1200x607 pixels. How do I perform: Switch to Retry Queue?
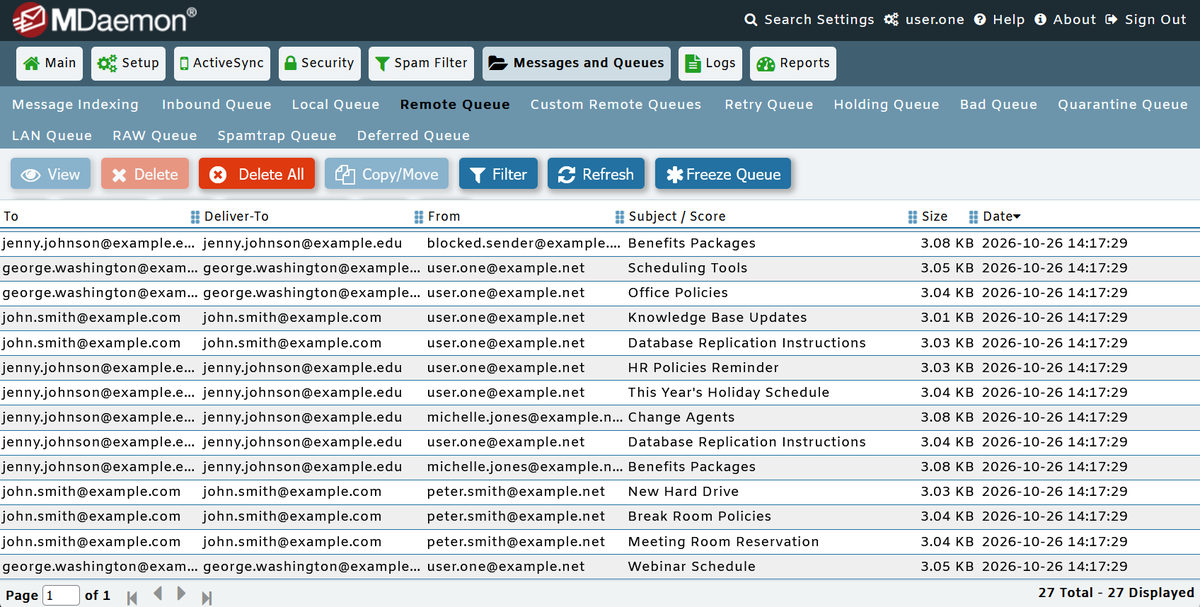pos(769,104)
